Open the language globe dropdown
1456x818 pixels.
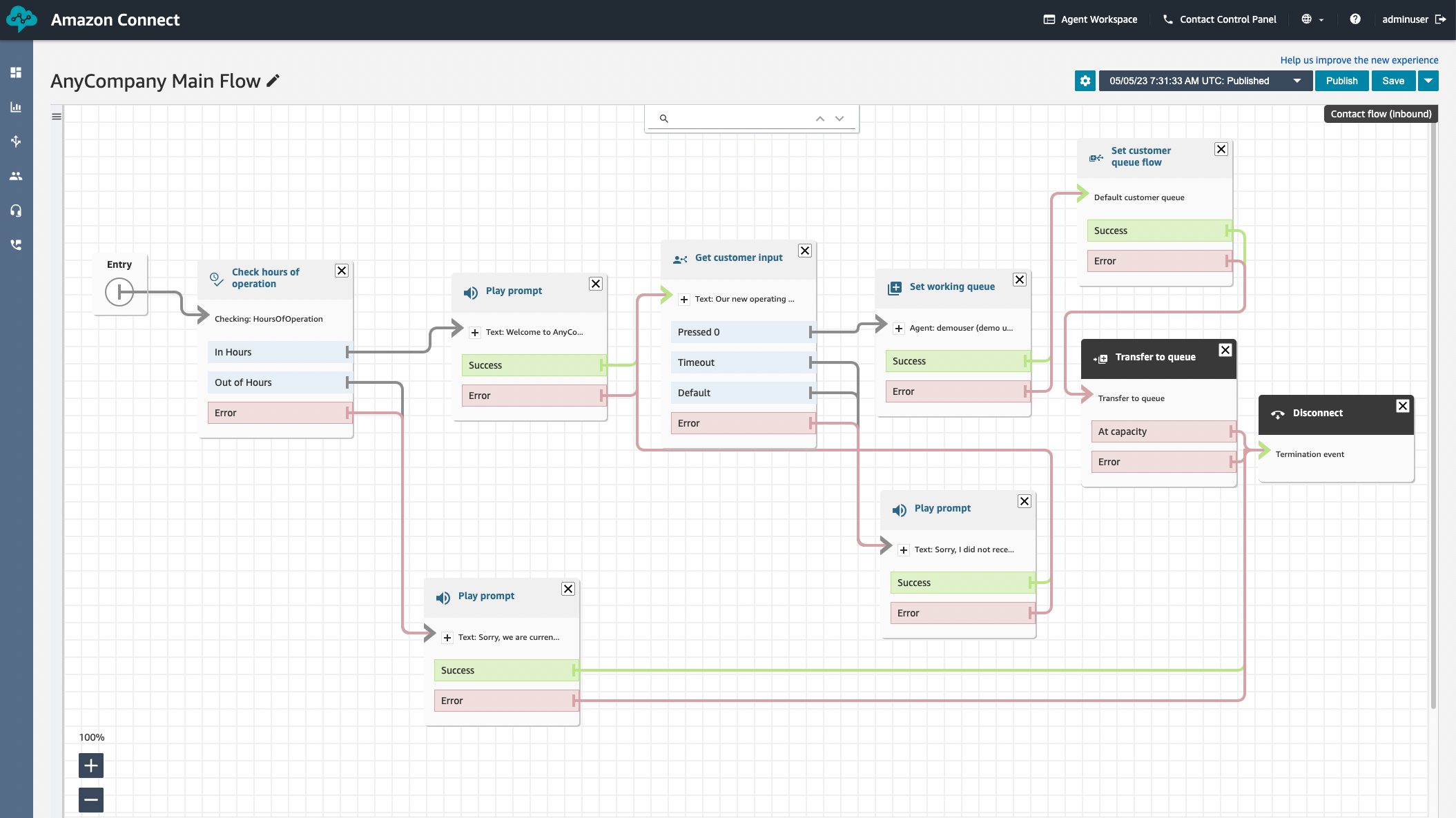pos(1312,19)
